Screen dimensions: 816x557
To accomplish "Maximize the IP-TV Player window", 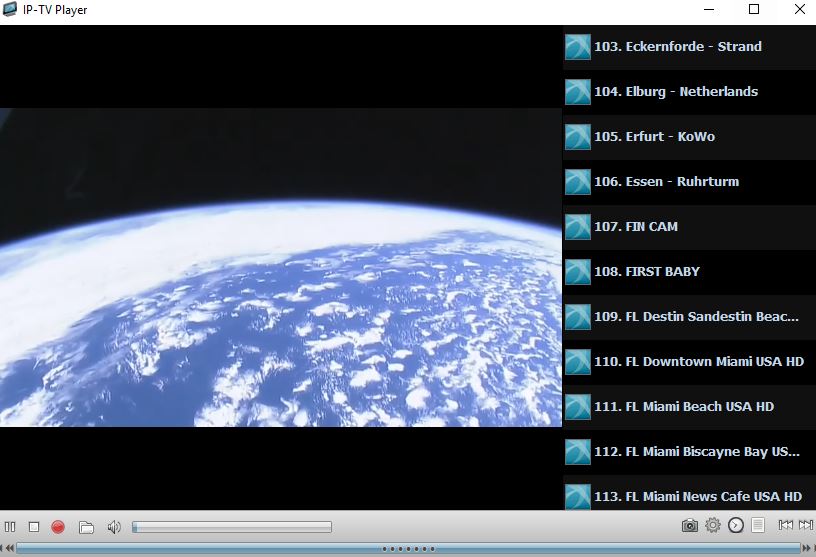I will pos(754,9).
